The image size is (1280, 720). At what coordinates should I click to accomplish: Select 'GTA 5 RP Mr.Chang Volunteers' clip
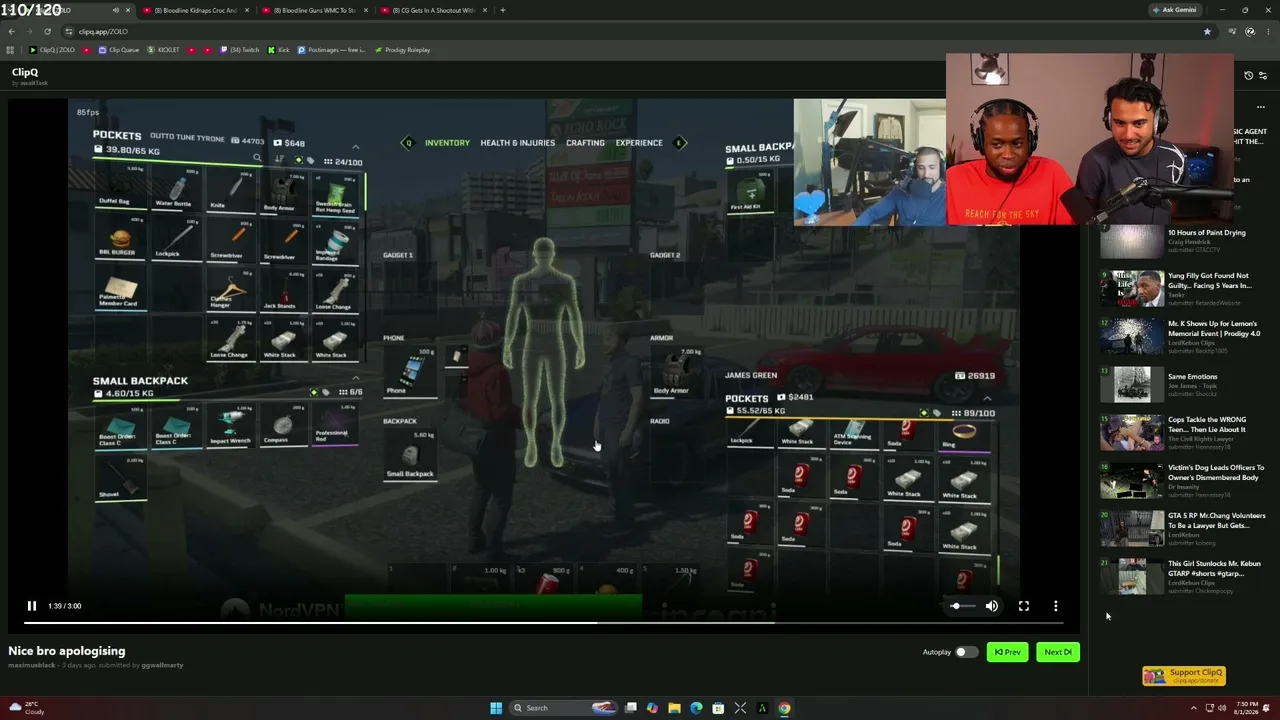pos(1182,528)
